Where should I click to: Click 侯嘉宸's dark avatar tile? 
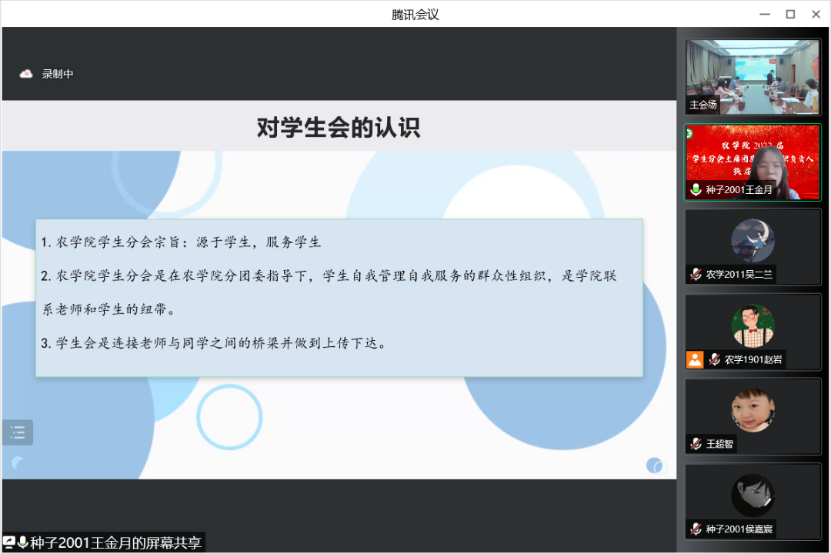pos(753,495)
